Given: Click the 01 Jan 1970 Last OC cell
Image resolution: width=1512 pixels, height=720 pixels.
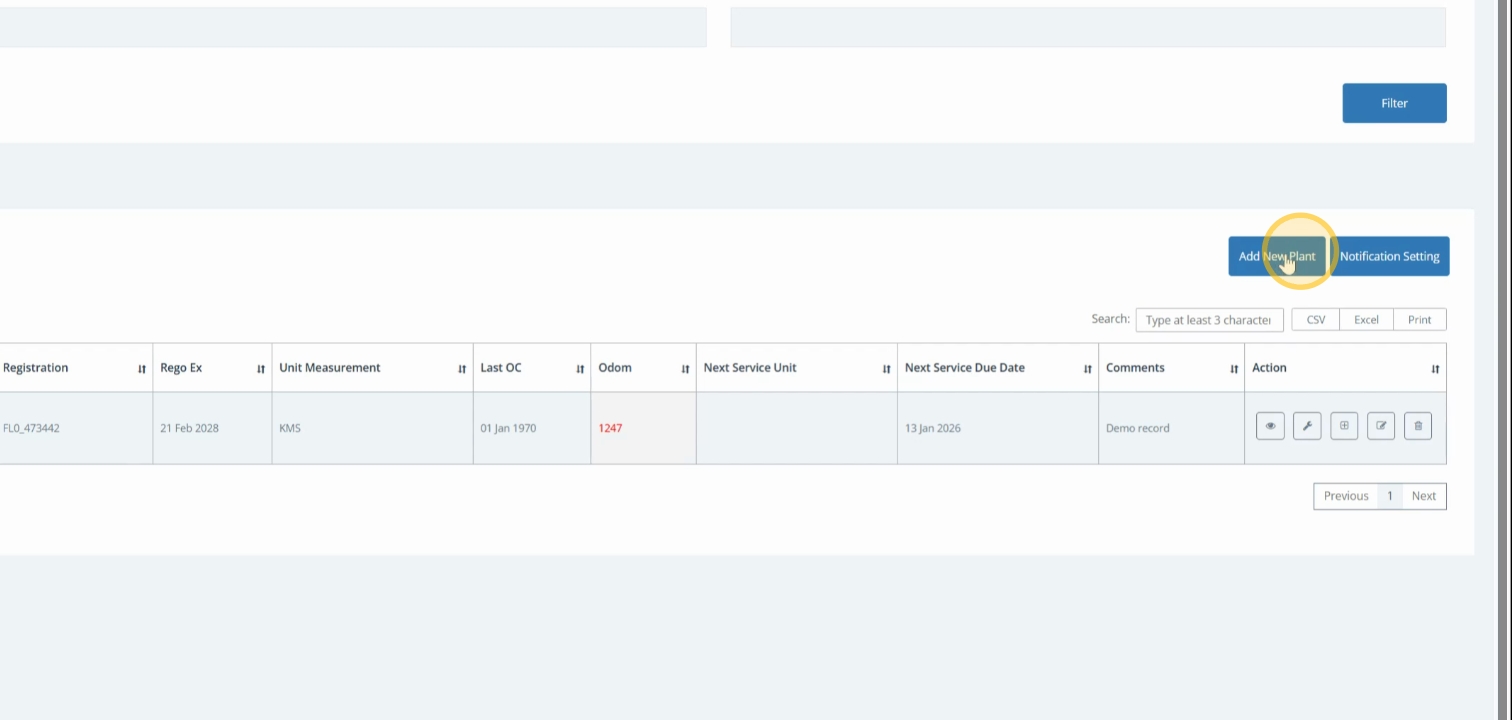Looking at the screenshot, I should [x=532, y=428].
